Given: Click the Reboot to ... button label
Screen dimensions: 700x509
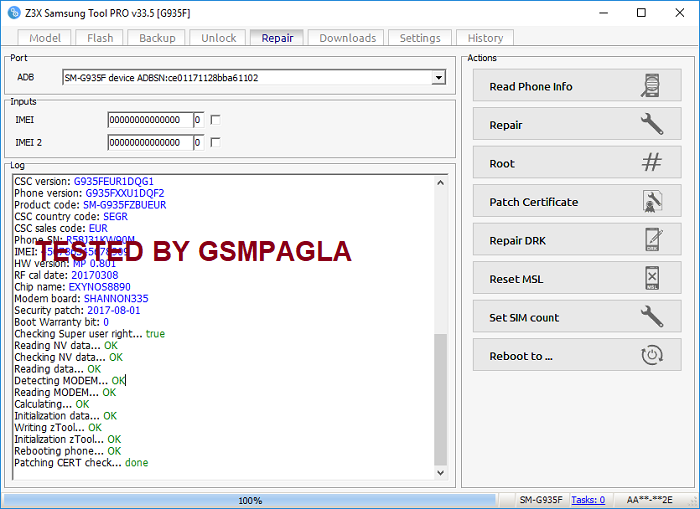Looking at the screenshot, I should tap(521, 356).
